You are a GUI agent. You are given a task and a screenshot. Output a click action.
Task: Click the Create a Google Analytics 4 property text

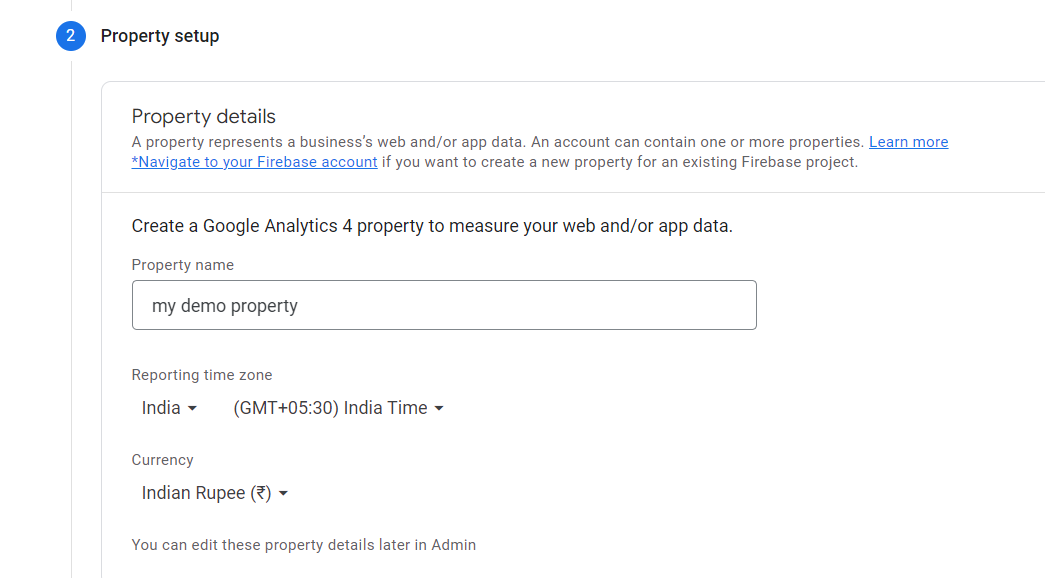tap(432, 226)
